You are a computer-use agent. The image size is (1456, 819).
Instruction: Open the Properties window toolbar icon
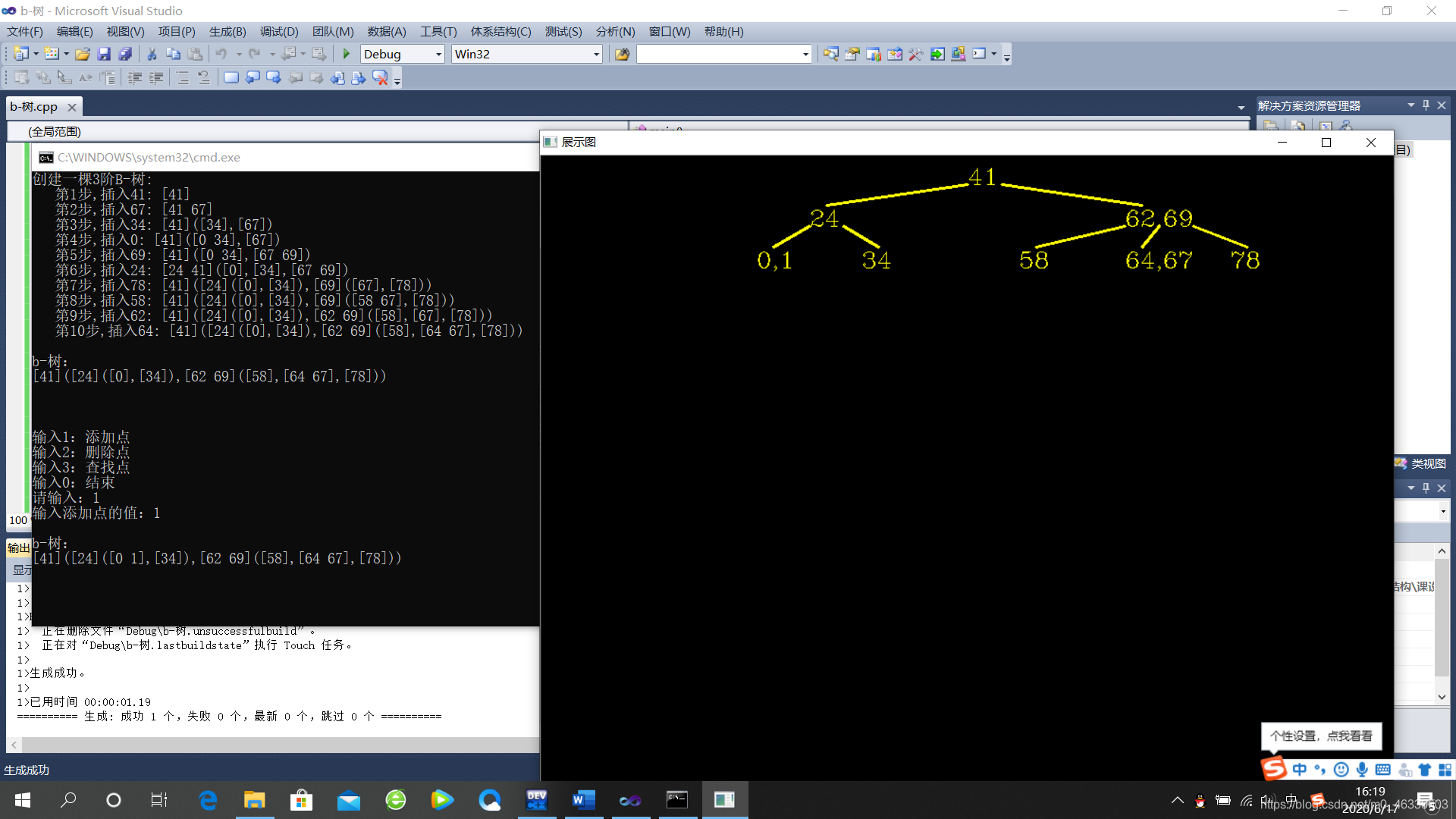click(x=852, y=54)
